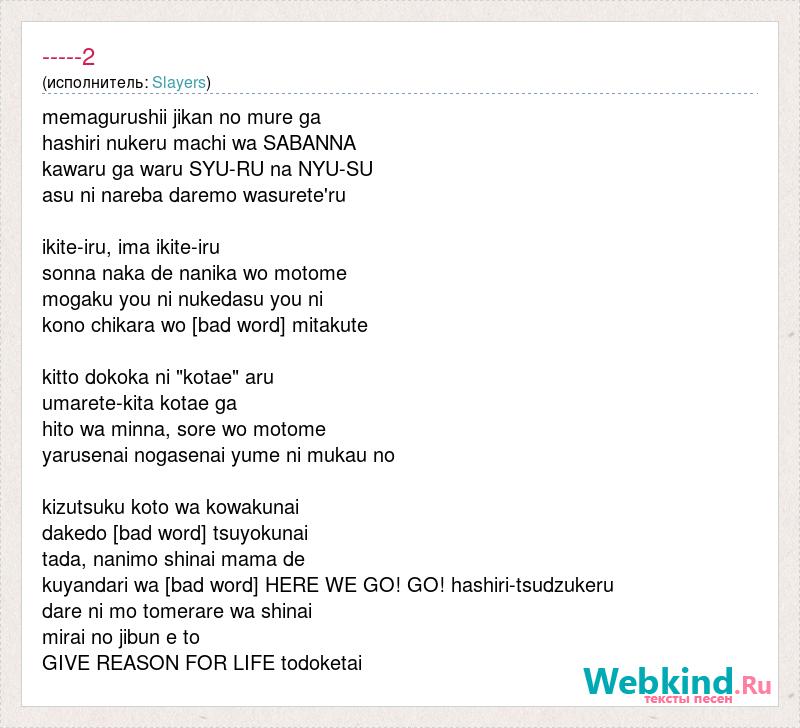The width and height of the screenshot is (800, 728).
Task: Click "[bad word]" in the kono chikara line
Action: click(x=238, y=325)
